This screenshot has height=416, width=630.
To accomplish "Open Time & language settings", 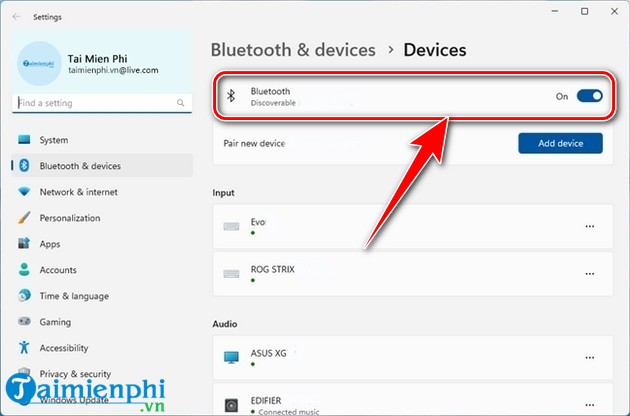I will [x=102, y=296].
